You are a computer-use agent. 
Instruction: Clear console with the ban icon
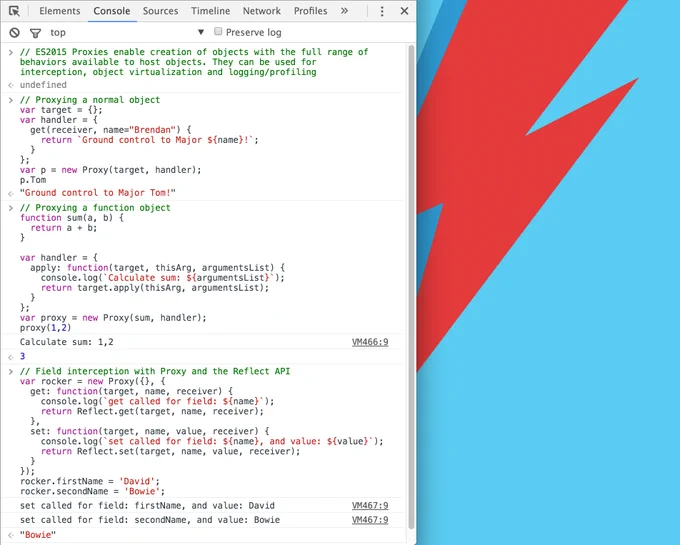pyautogui.click(x=15, y=33)
